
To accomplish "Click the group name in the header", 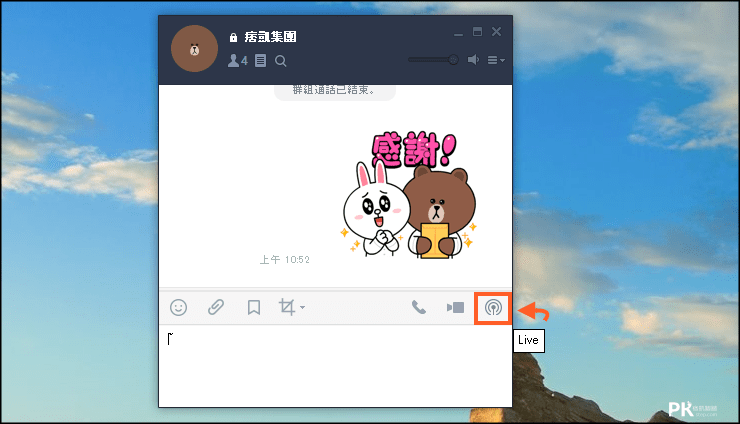I will point(270,37).
